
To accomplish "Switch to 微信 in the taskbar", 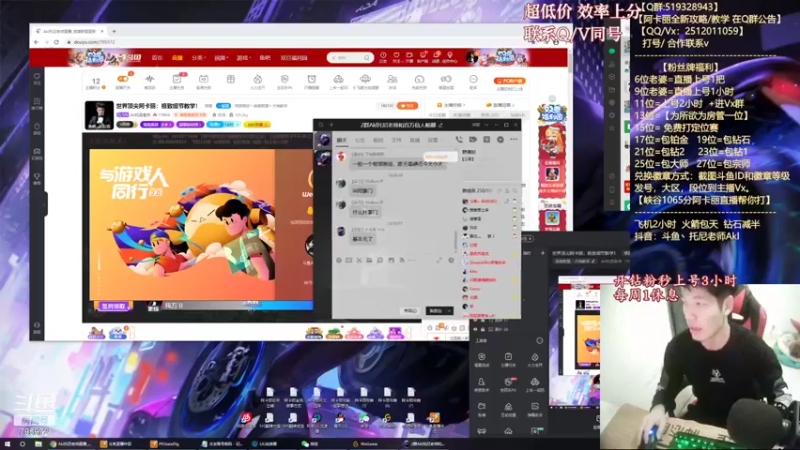I will coord(311,444).
